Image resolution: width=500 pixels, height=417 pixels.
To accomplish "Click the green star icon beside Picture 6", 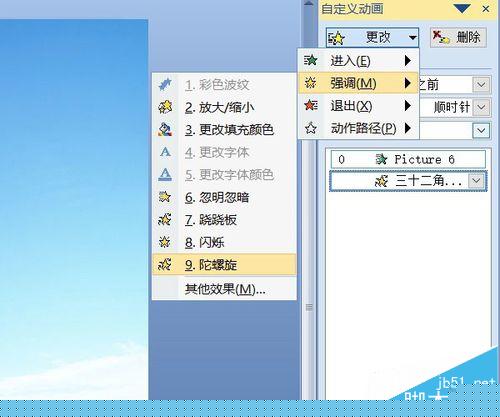I will click(381, 159).
